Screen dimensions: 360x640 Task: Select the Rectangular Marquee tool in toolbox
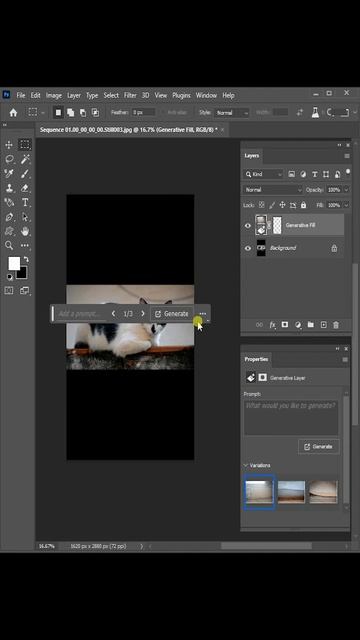click(x=25, y=144)
